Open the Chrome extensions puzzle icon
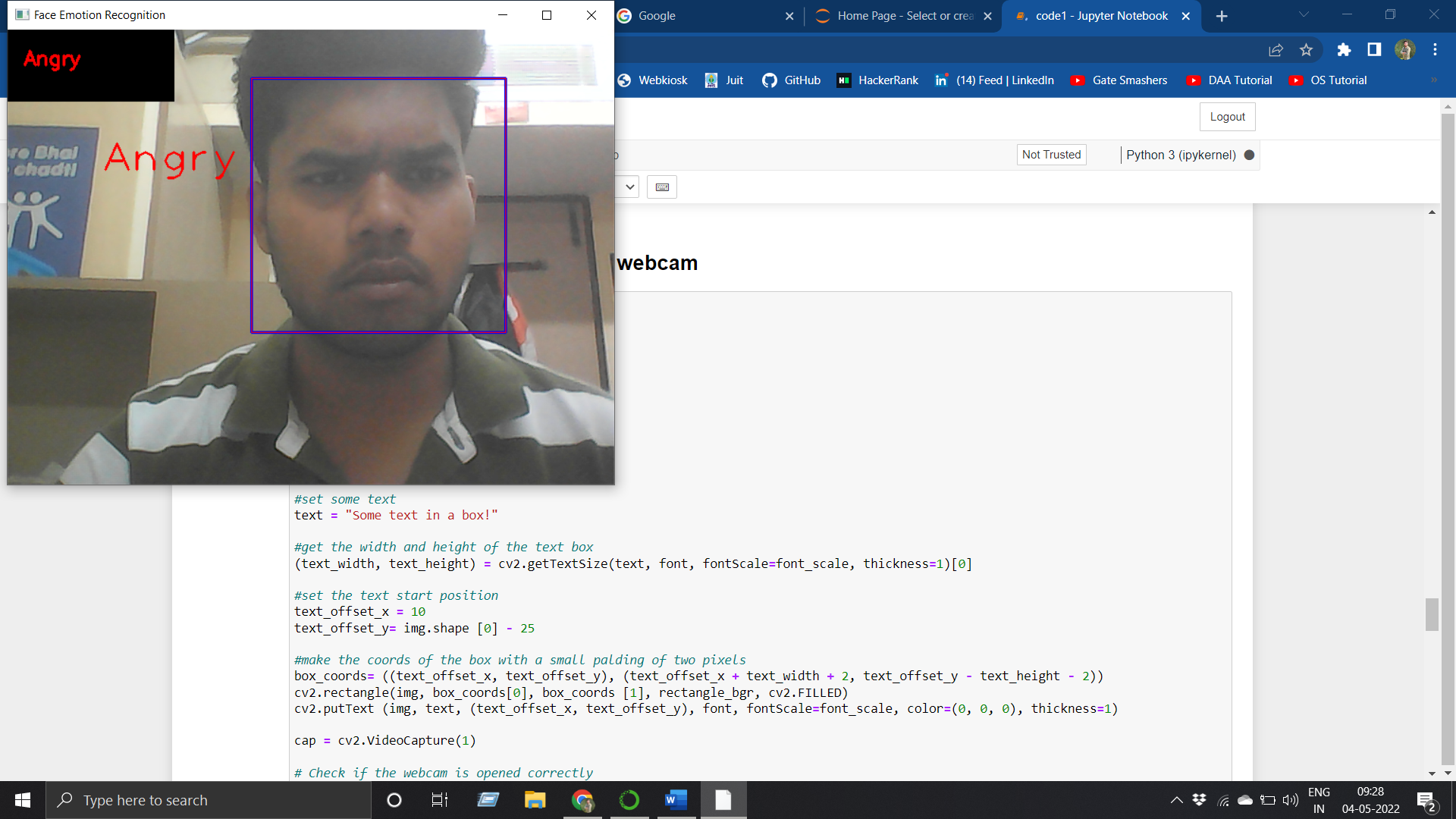This screenshot has height=819, width=1456. coord(1344,50)
